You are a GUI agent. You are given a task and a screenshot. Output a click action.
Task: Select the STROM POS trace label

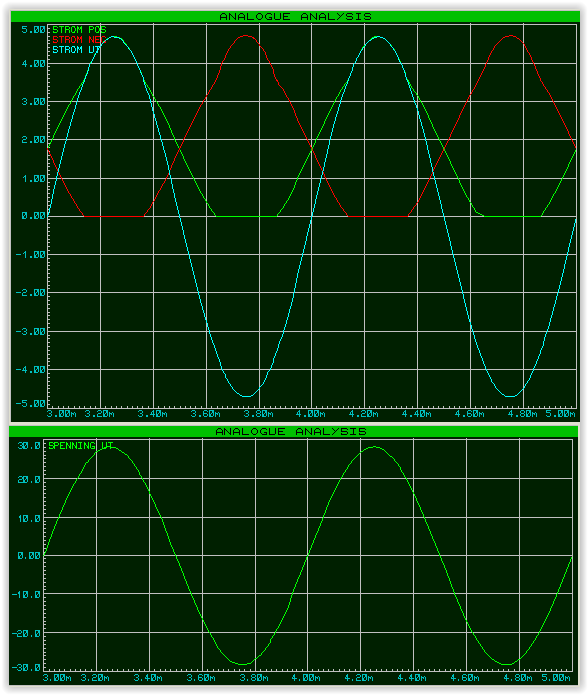pos(79,30)
